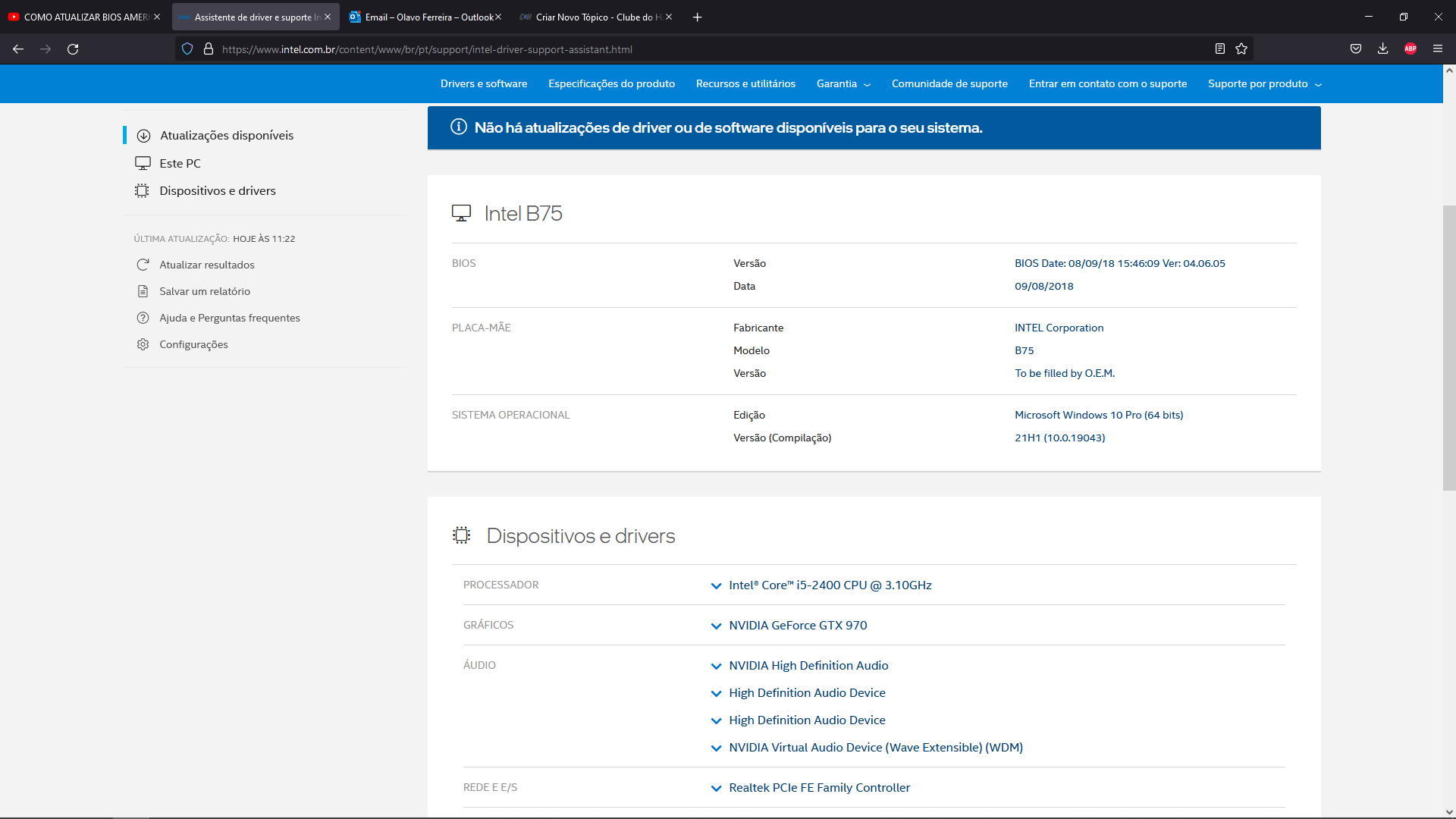Open the Pocket save icon

point(1356,49)
